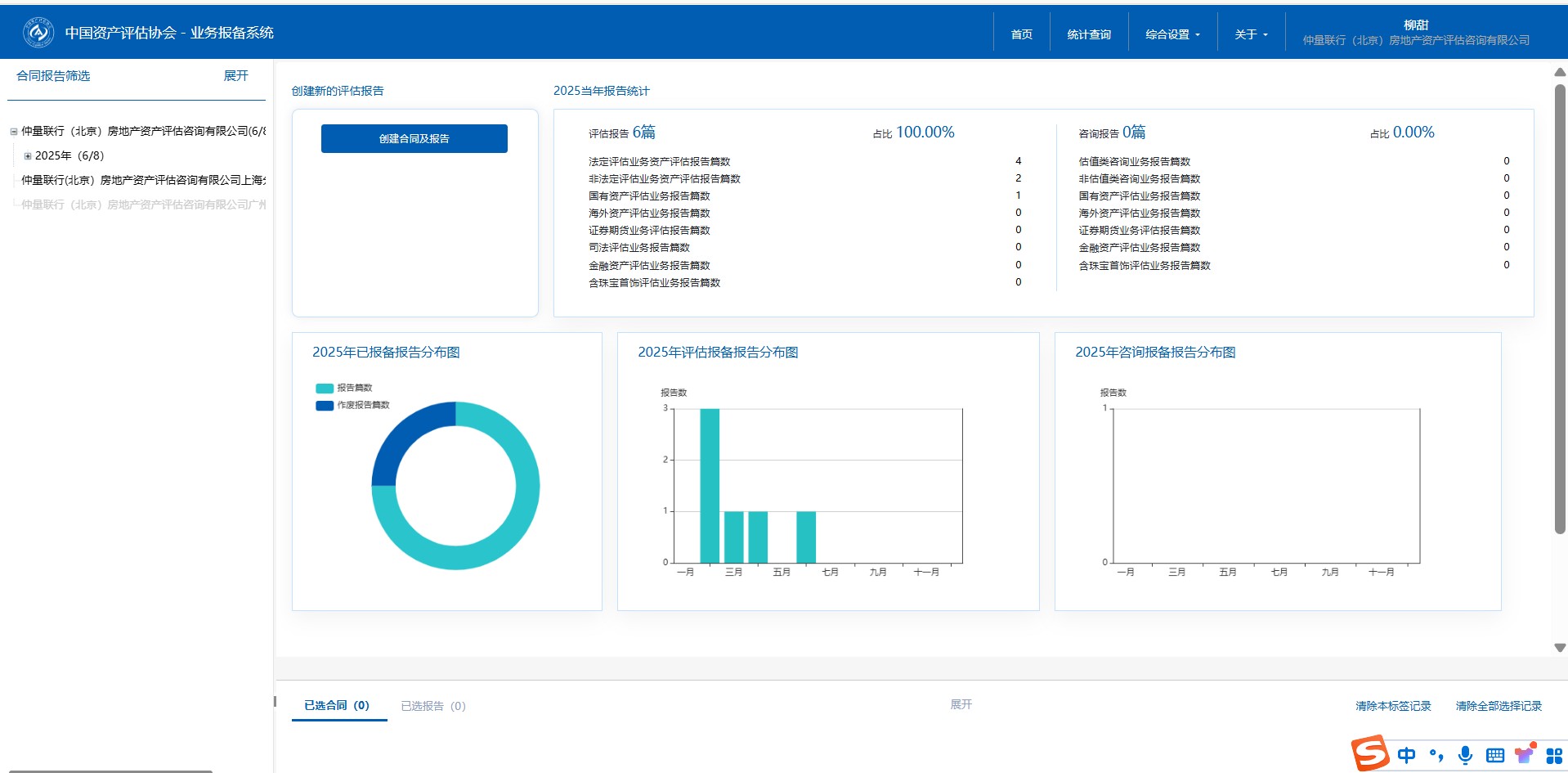Screen dimensions: 1568x773
Task: Open Sogou skin shirt icon
Action: pyautogui.click(x=1525, y=754)
